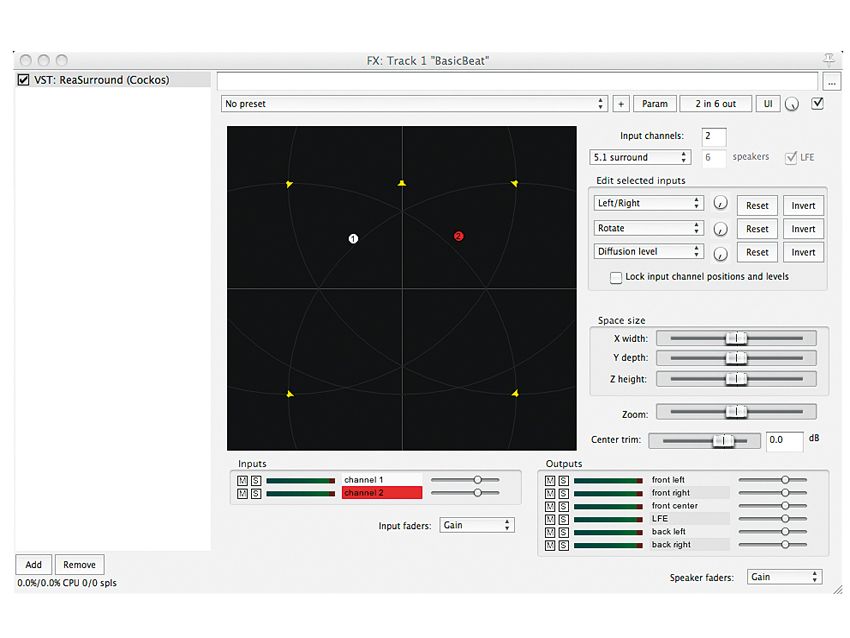Select input channel 1 marker in surround field
The width and height of the screenshot is (850, 638).
[x=353, y=239]
